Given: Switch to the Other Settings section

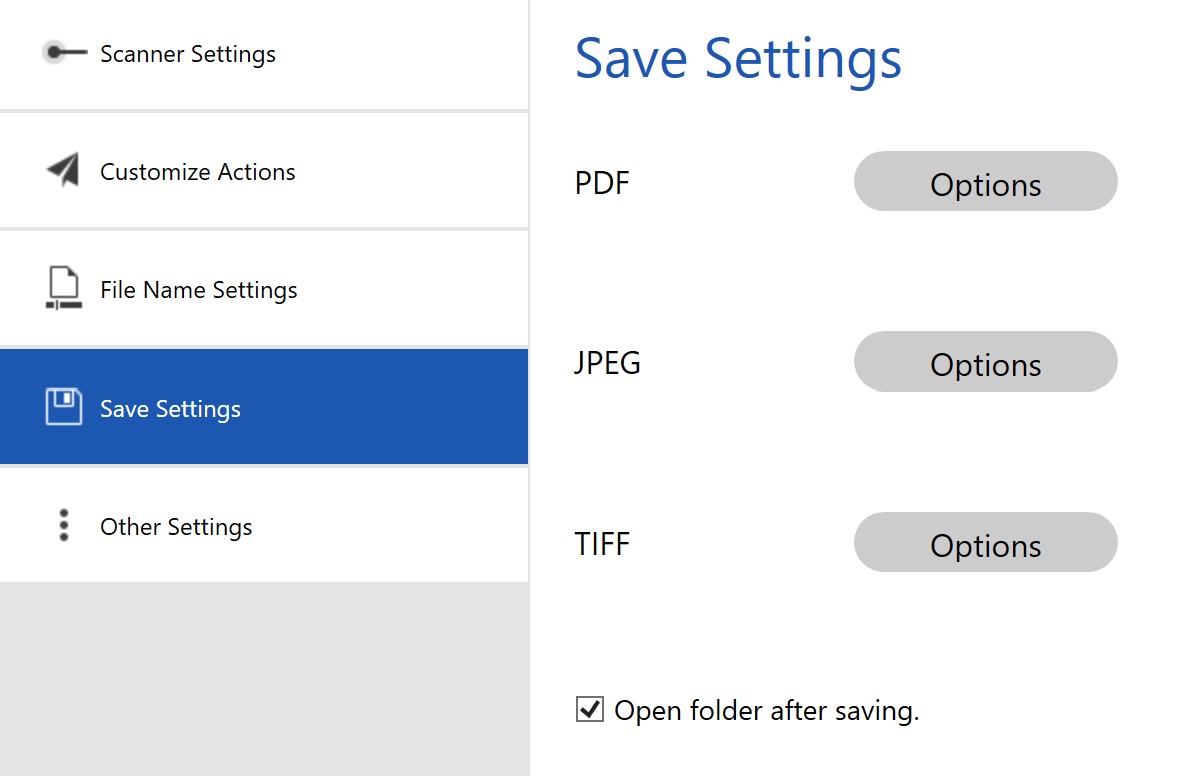Looking at the screenshot, I should pos(176,527).
